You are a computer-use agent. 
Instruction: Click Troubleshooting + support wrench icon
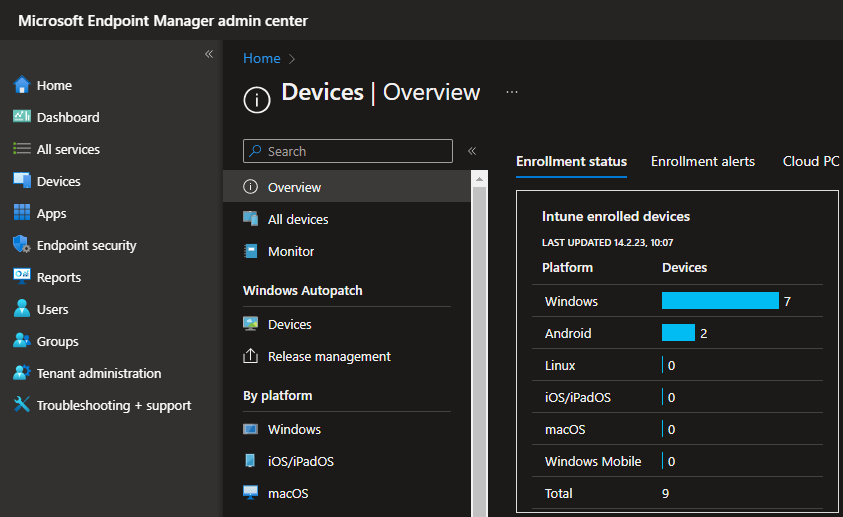point(21,405)
